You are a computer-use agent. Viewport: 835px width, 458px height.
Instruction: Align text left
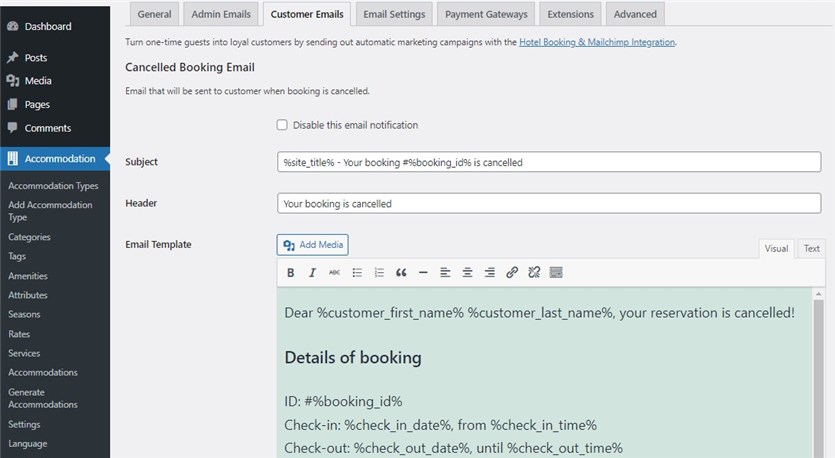pyautogui.click(x=445, y=273)
